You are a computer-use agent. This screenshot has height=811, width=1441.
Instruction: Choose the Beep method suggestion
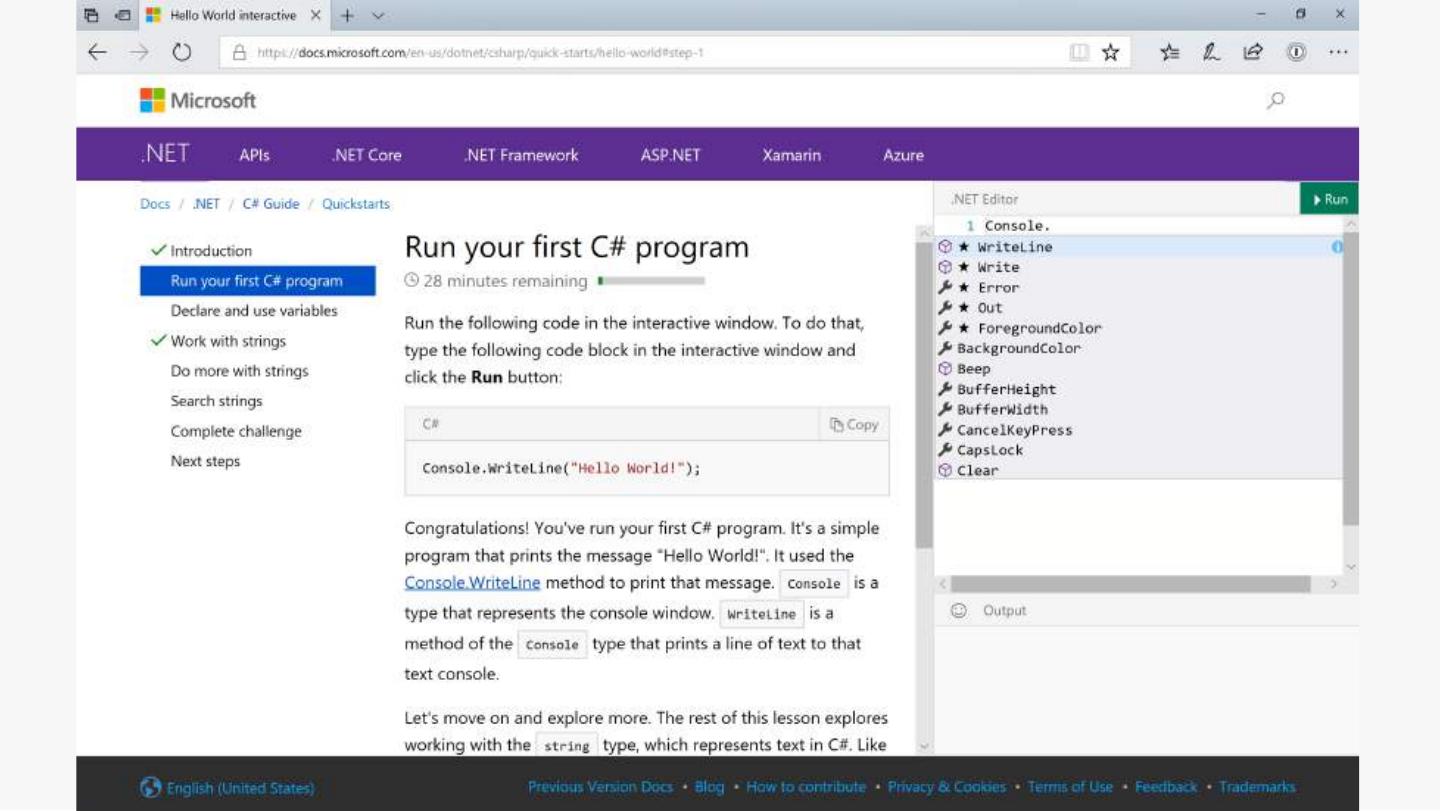coord(1139,369)
